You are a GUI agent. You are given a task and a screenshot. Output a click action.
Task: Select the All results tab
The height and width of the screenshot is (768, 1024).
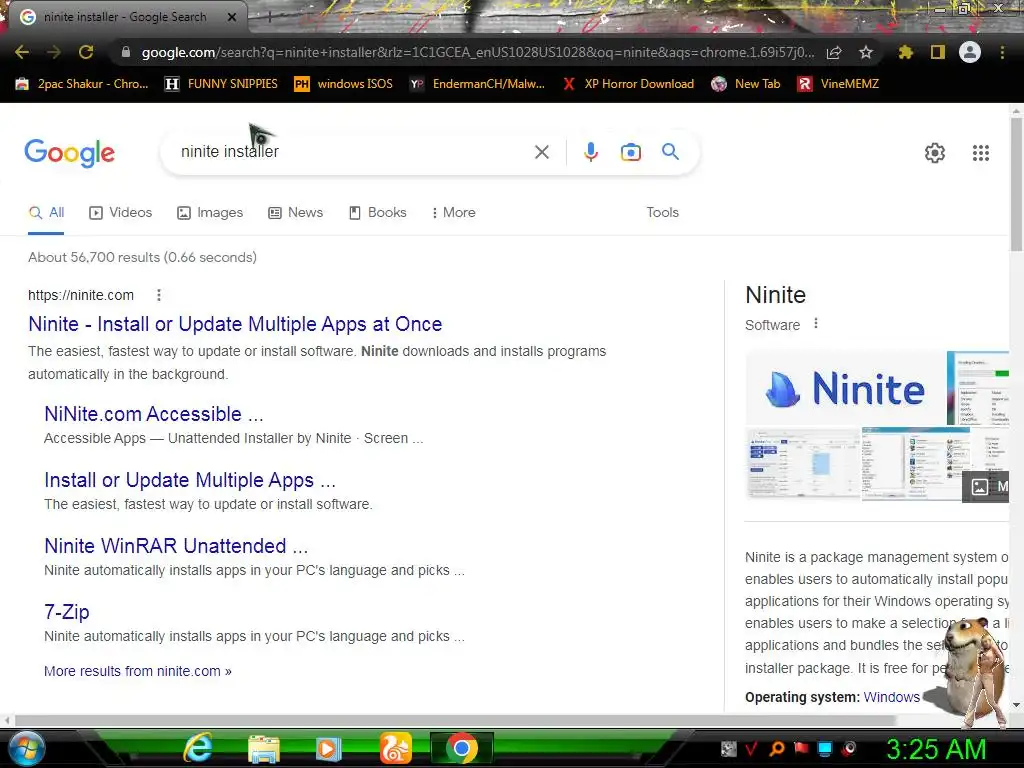[46, 213]
